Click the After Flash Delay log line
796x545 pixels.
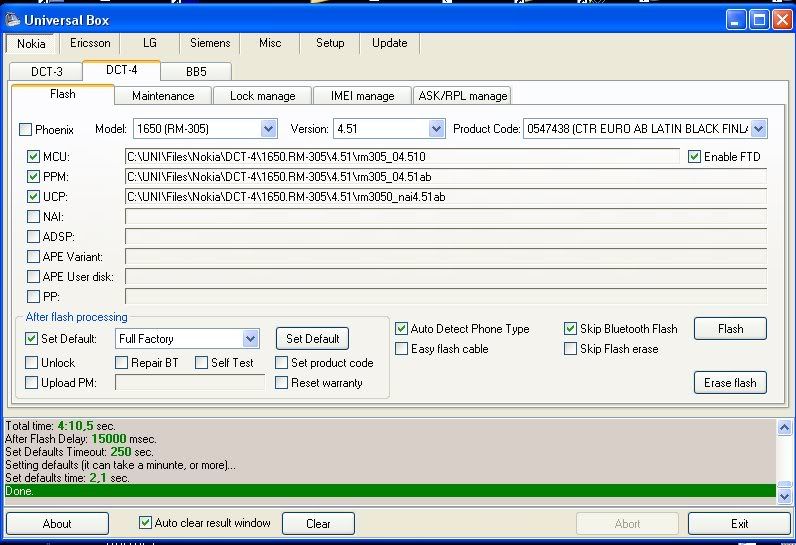tap(80, 439)
